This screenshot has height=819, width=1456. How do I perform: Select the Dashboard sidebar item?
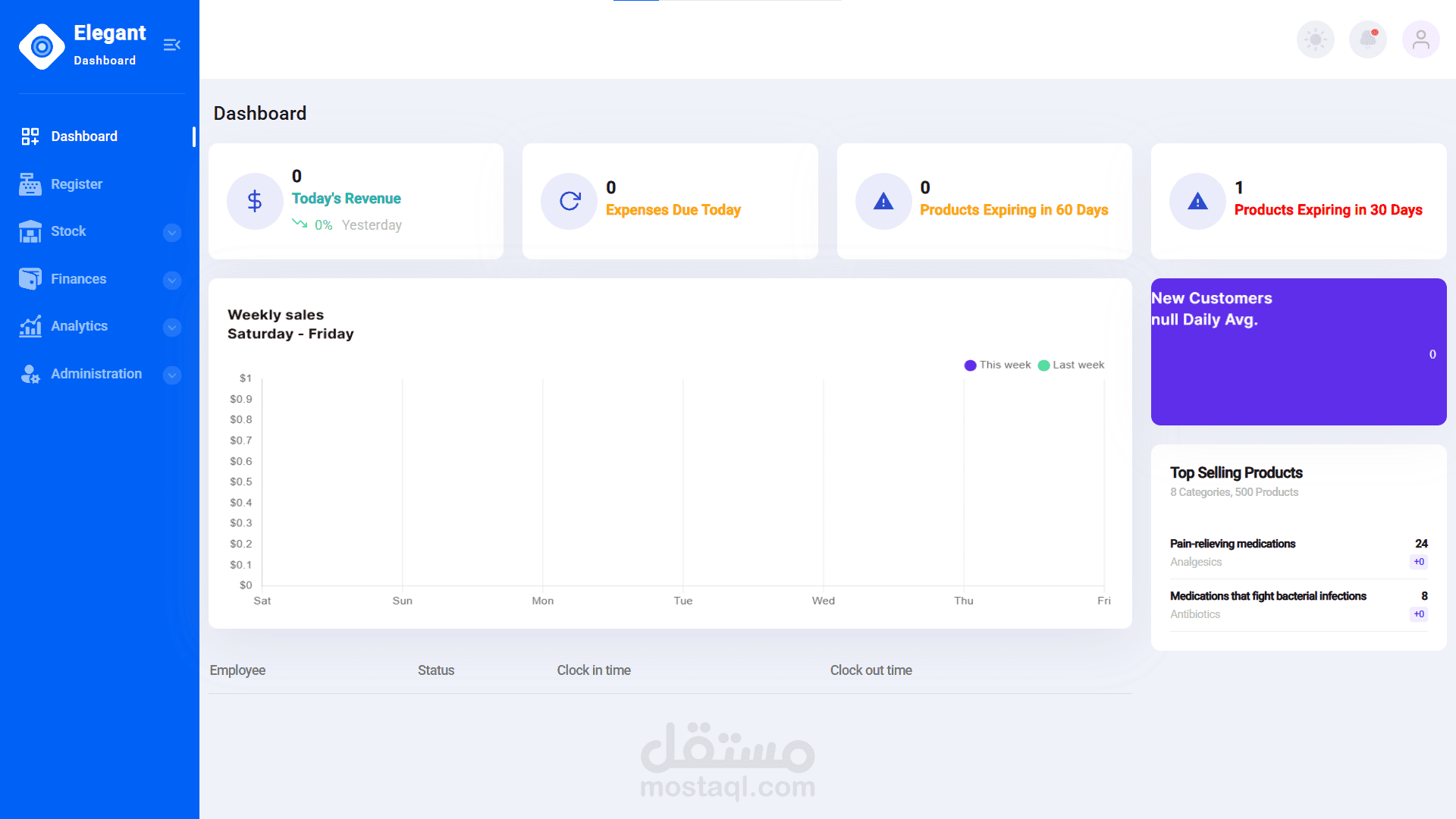click(x=83, y=136)
